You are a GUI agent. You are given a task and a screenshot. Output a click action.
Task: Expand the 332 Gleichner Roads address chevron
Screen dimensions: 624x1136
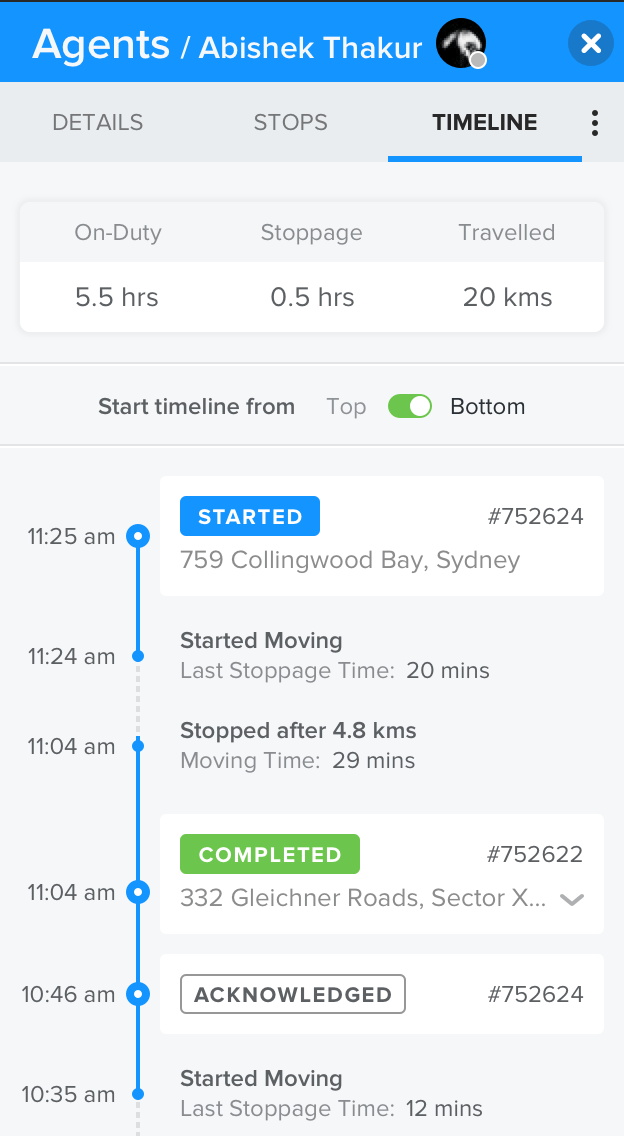[572, 899]
